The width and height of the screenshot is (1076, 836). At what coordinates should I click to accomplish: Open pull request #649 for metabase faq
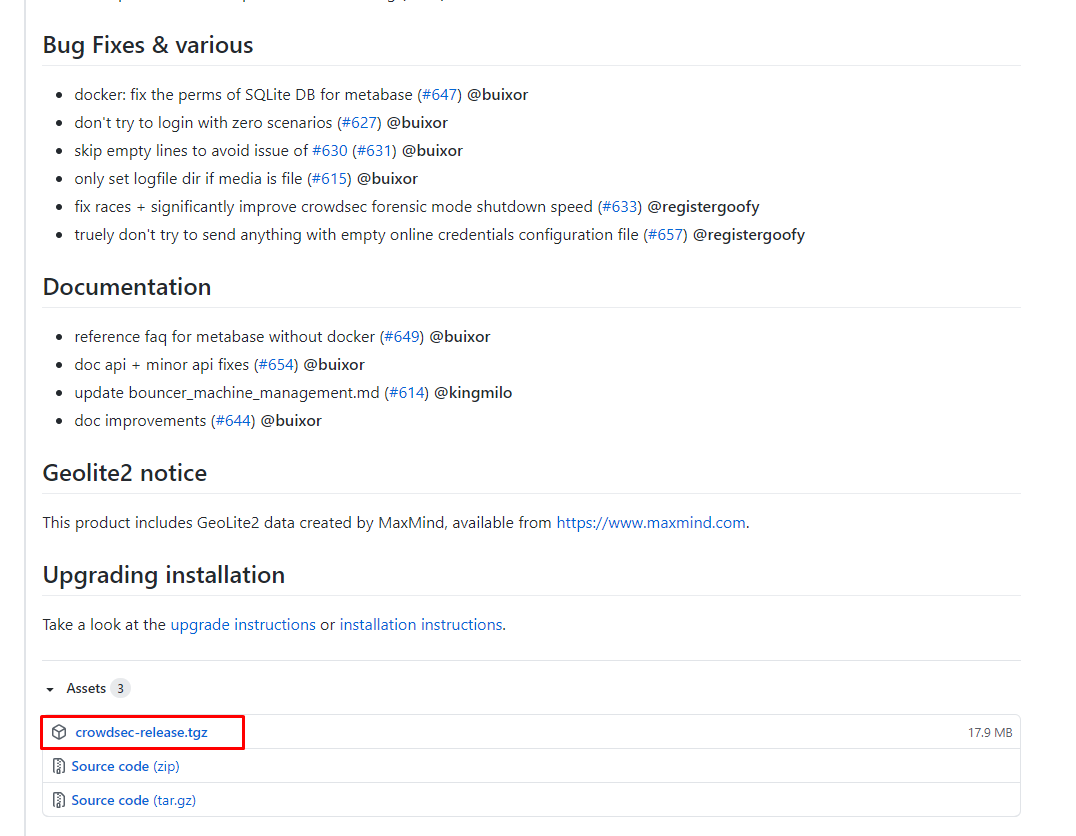click(x=401, y=337)
